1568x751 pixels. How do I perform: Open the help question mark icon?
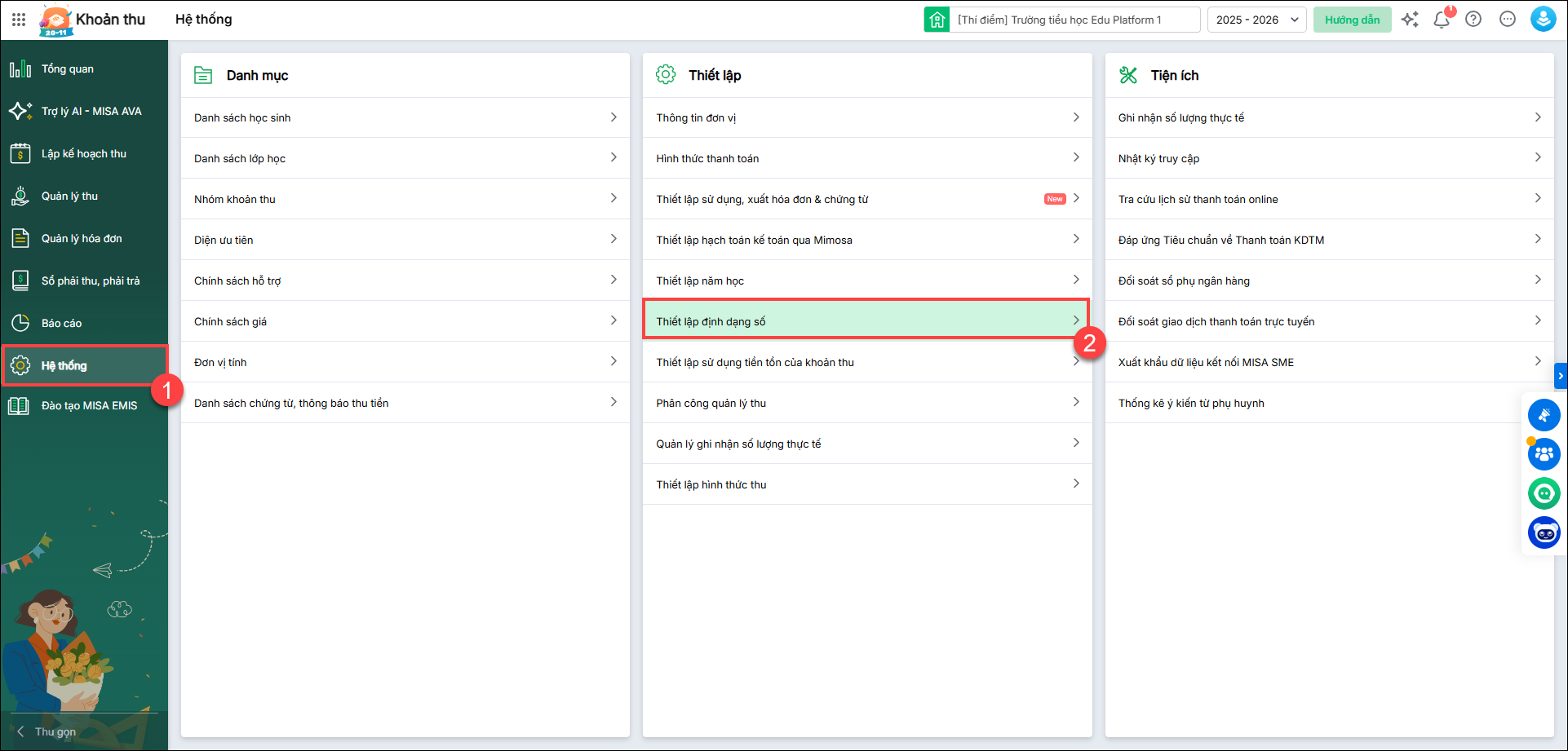click(x=1473, y=20)
